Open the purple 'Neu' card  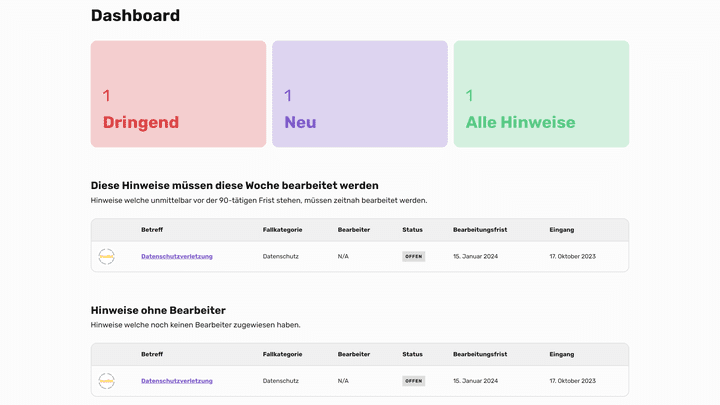click(x=359, y=94)
